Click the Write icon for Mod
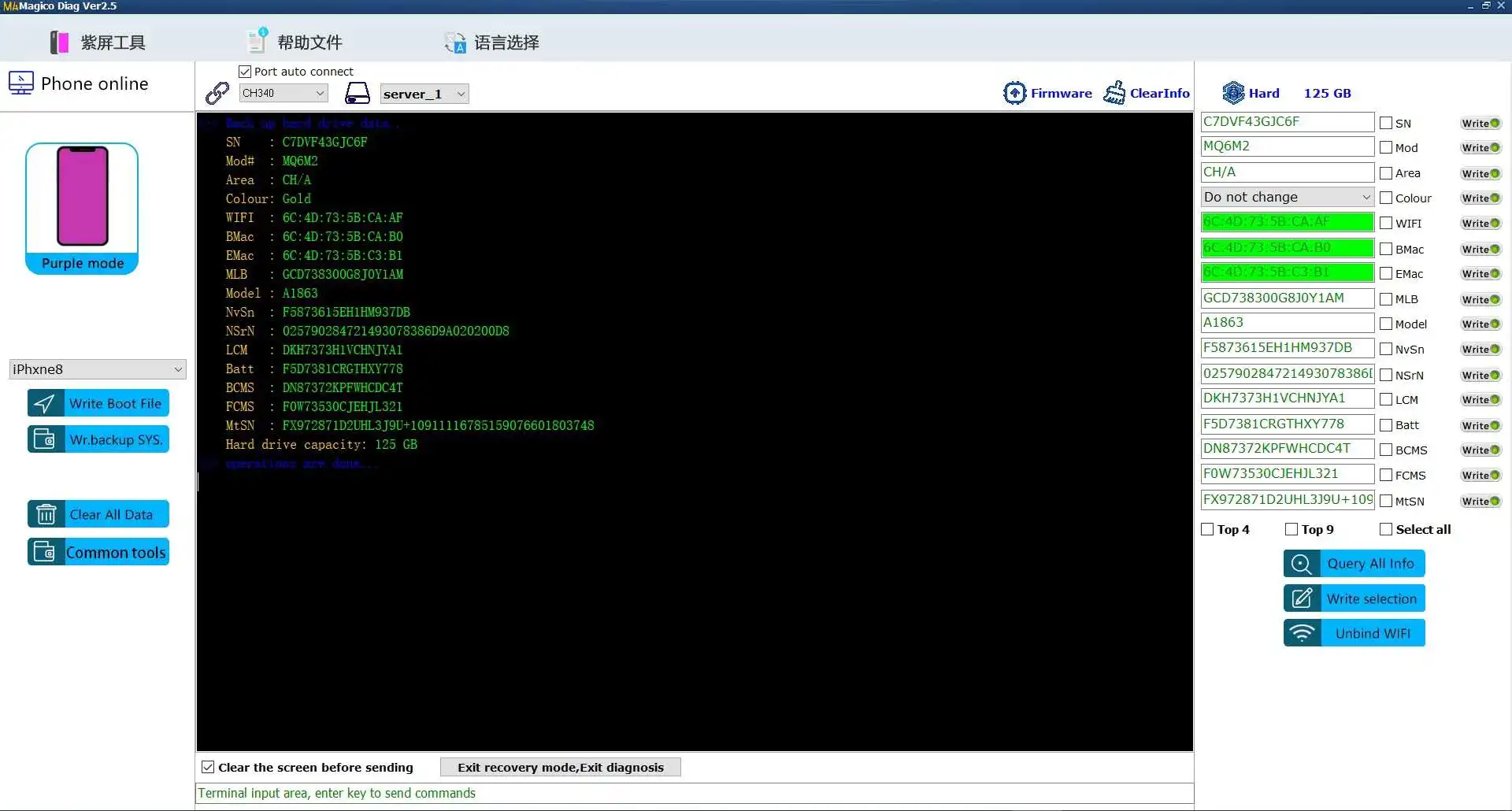The height and width of the screenshot is (811, 1512). (1480, 148)
